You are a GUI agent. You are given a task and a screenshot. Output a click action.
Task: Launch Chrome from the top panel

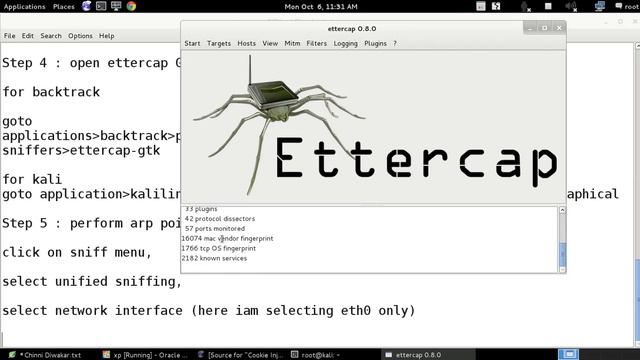click(x=131, y=6)
